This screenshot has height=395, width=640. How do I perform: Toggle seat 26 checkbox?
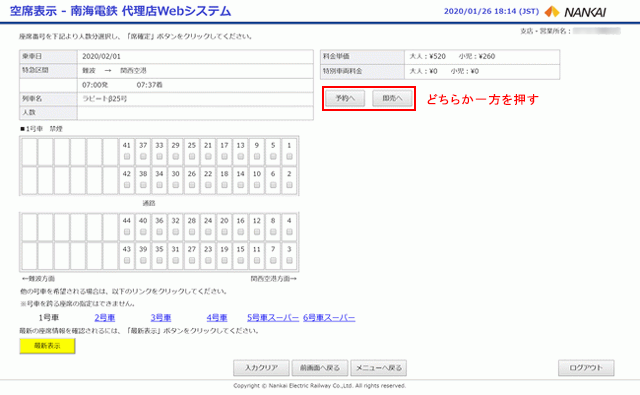click(x=192, y=185)
